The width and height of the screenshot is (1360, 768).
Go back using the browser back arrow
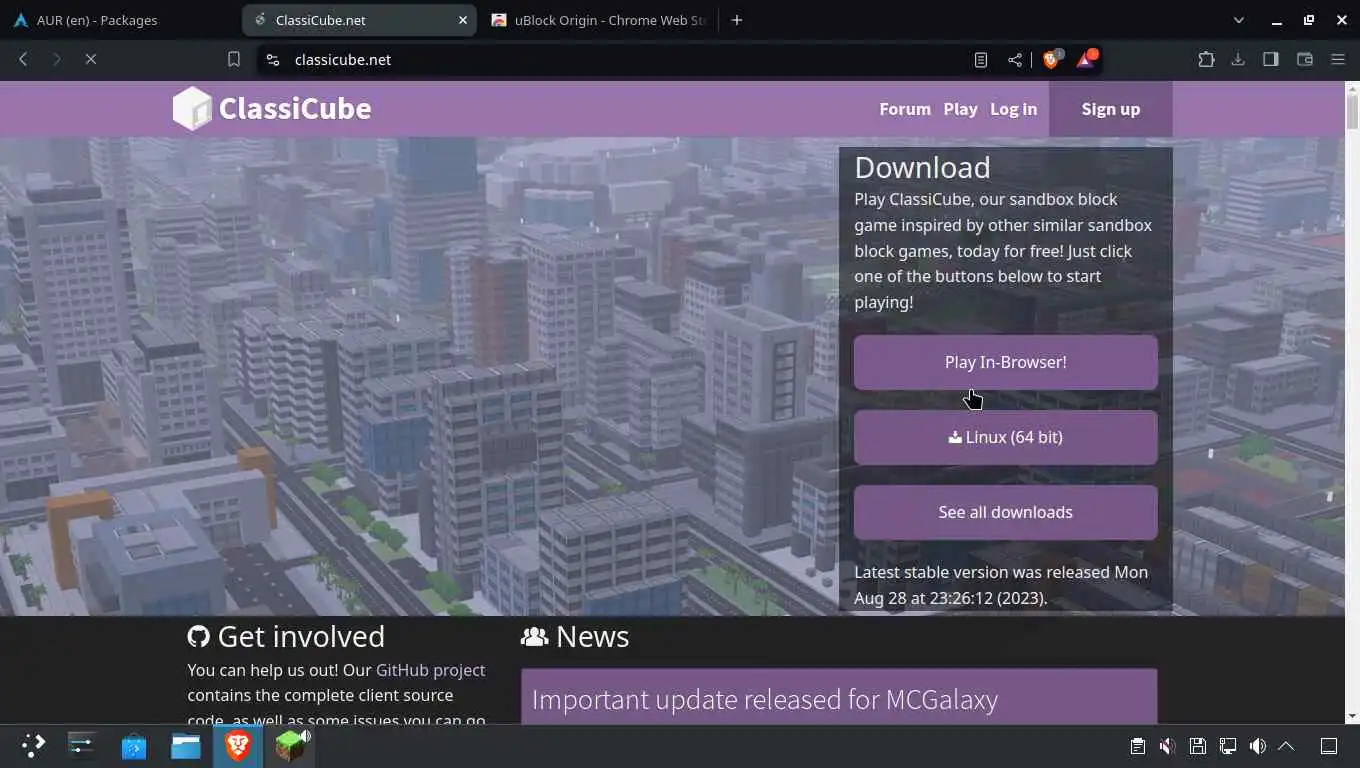(x=23, y=60)
